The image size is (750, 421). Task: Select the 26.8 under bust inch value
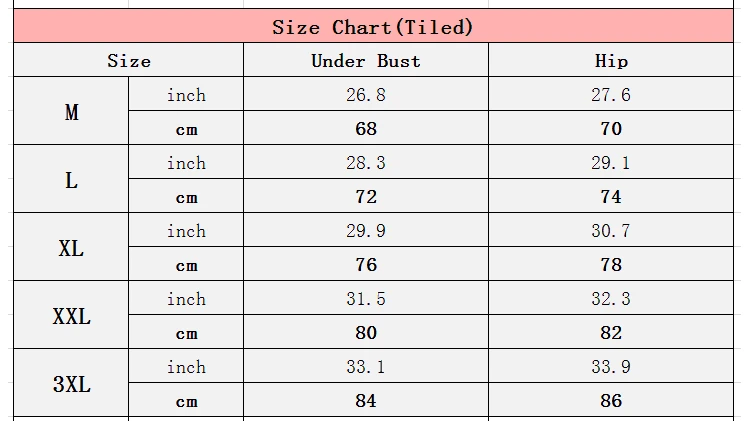pyautogui.click(x=366, y=94)
